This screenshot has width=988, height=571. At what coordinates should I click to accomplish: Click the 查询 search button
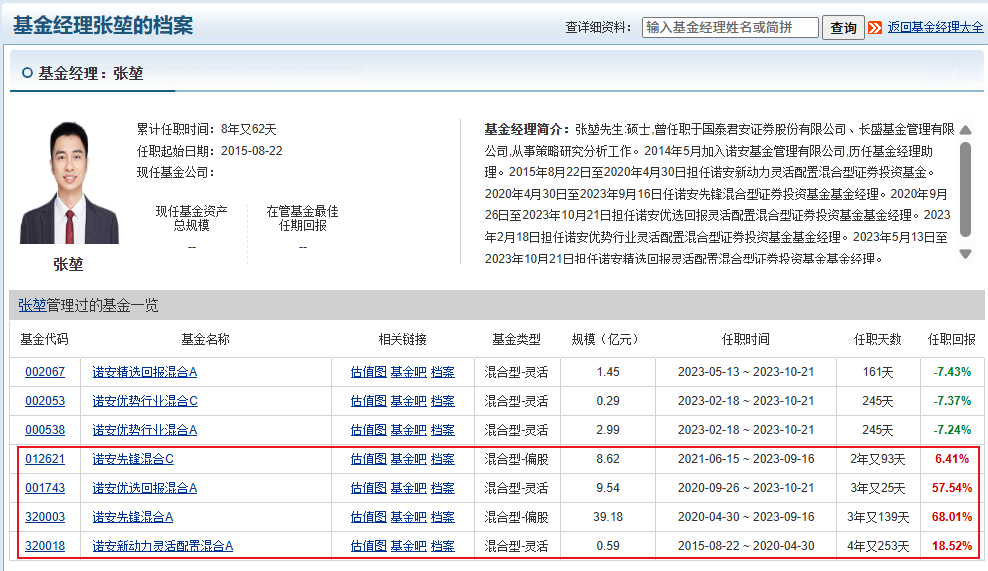tap(843, 28)
